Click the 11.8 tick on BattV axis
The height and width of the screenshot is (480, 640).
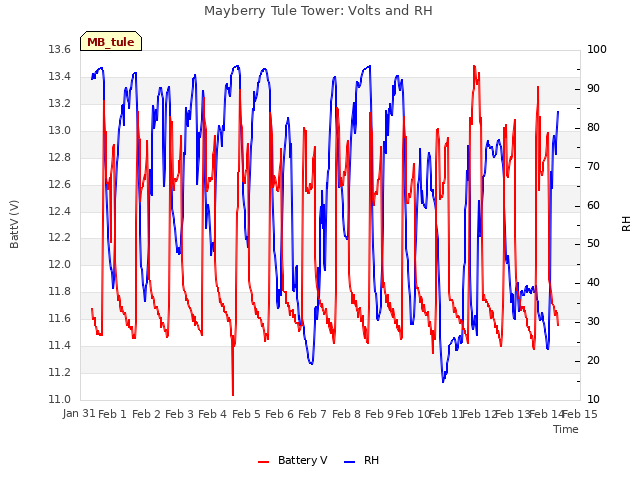(x=60, y=291)
